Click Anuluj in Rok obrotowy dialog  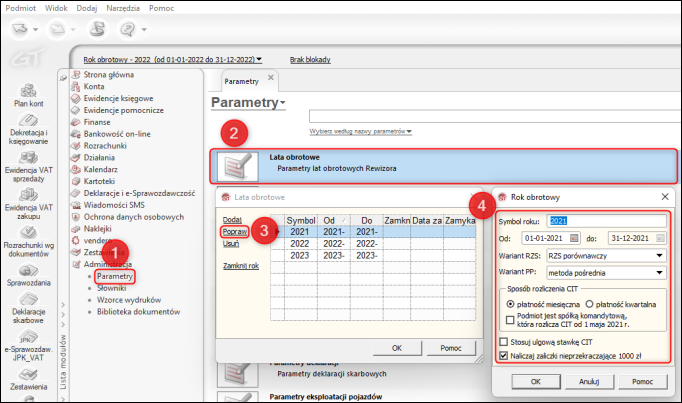tap(589, 381)
